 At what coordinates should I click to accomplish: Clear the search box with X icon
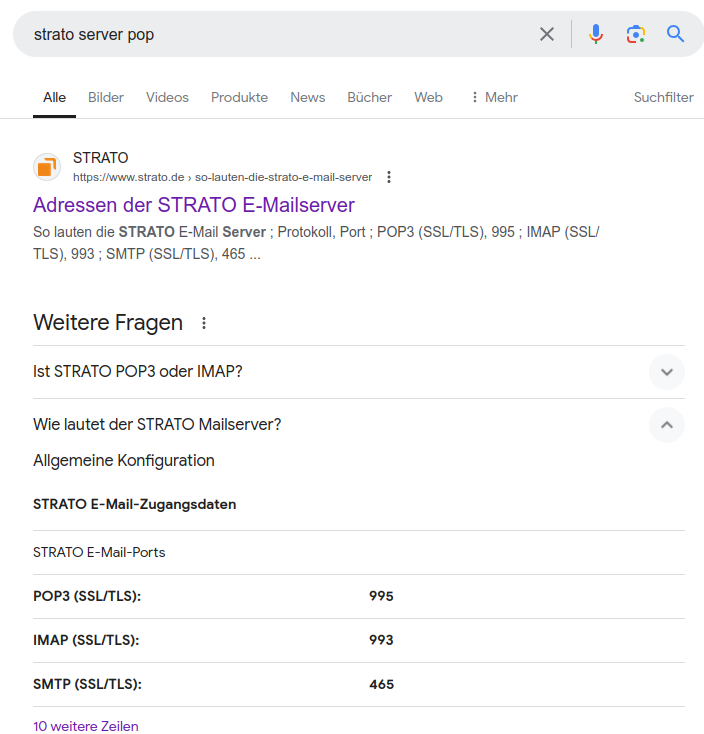(547, 34)
